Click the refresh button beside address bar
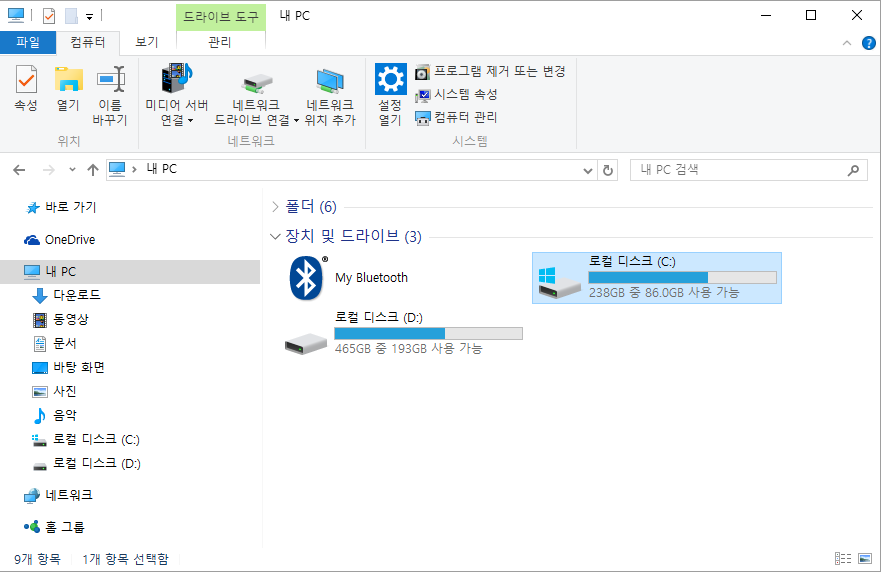Screen dimensions: 881x572 (607, 170)
